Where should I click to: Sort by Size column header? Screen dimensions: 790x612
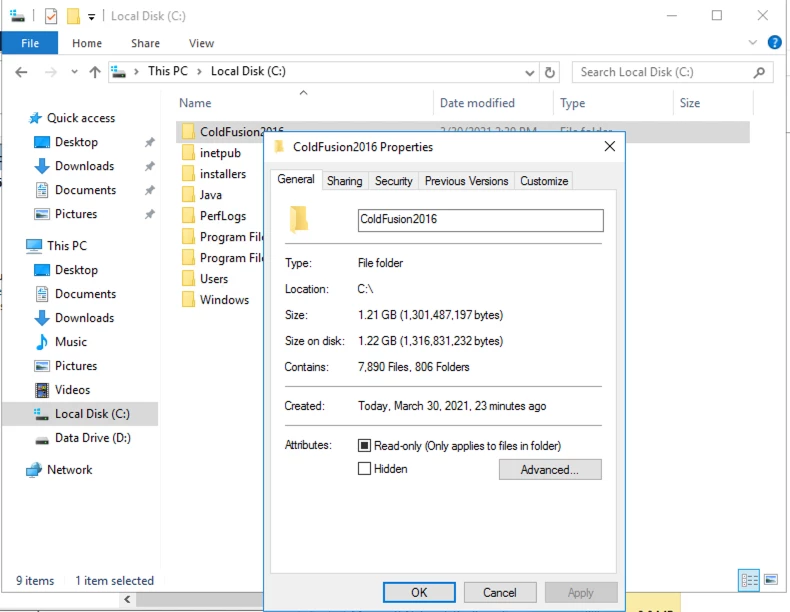point(690,103)
